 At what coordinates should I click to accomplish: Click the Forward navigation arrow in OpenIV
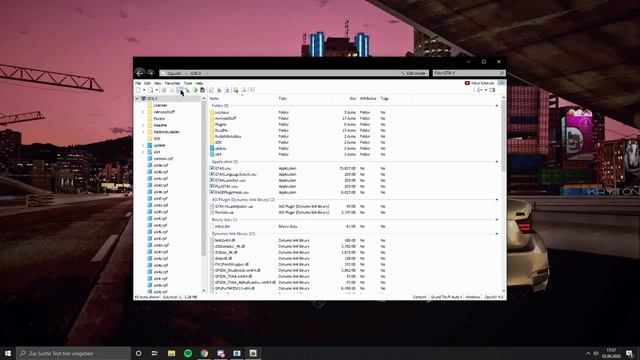tap(151, 73)
